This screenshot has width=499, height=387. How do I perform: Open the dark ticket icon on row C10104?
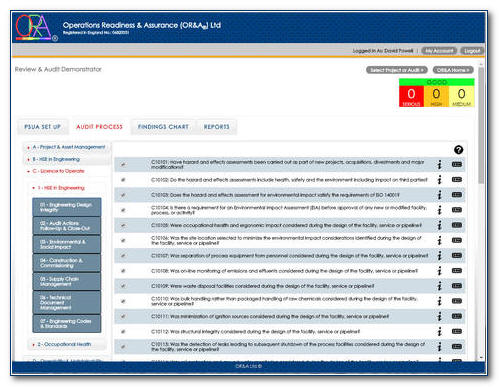coord(457,210)
